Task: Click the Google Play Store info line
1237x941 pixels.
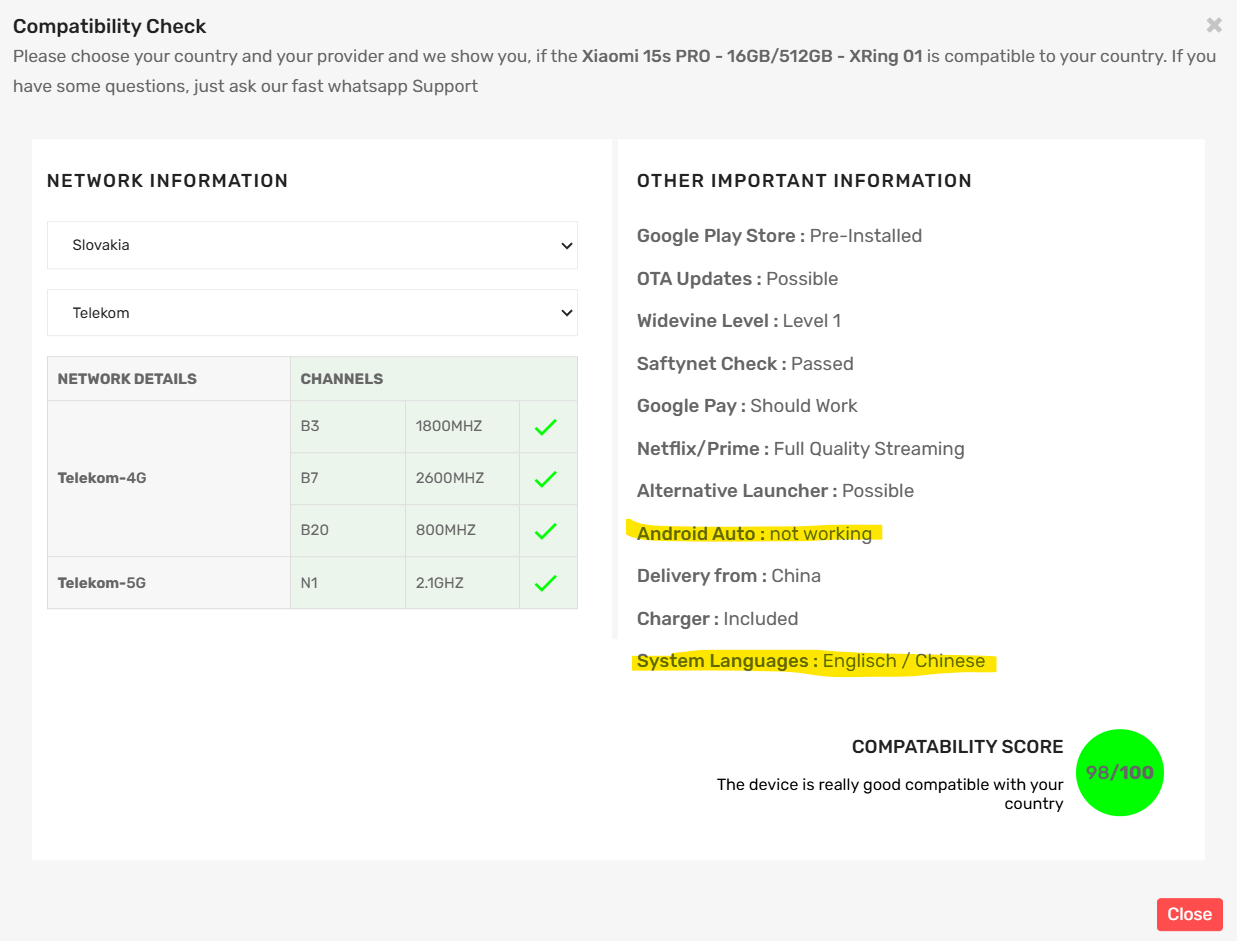Action: 779,236
